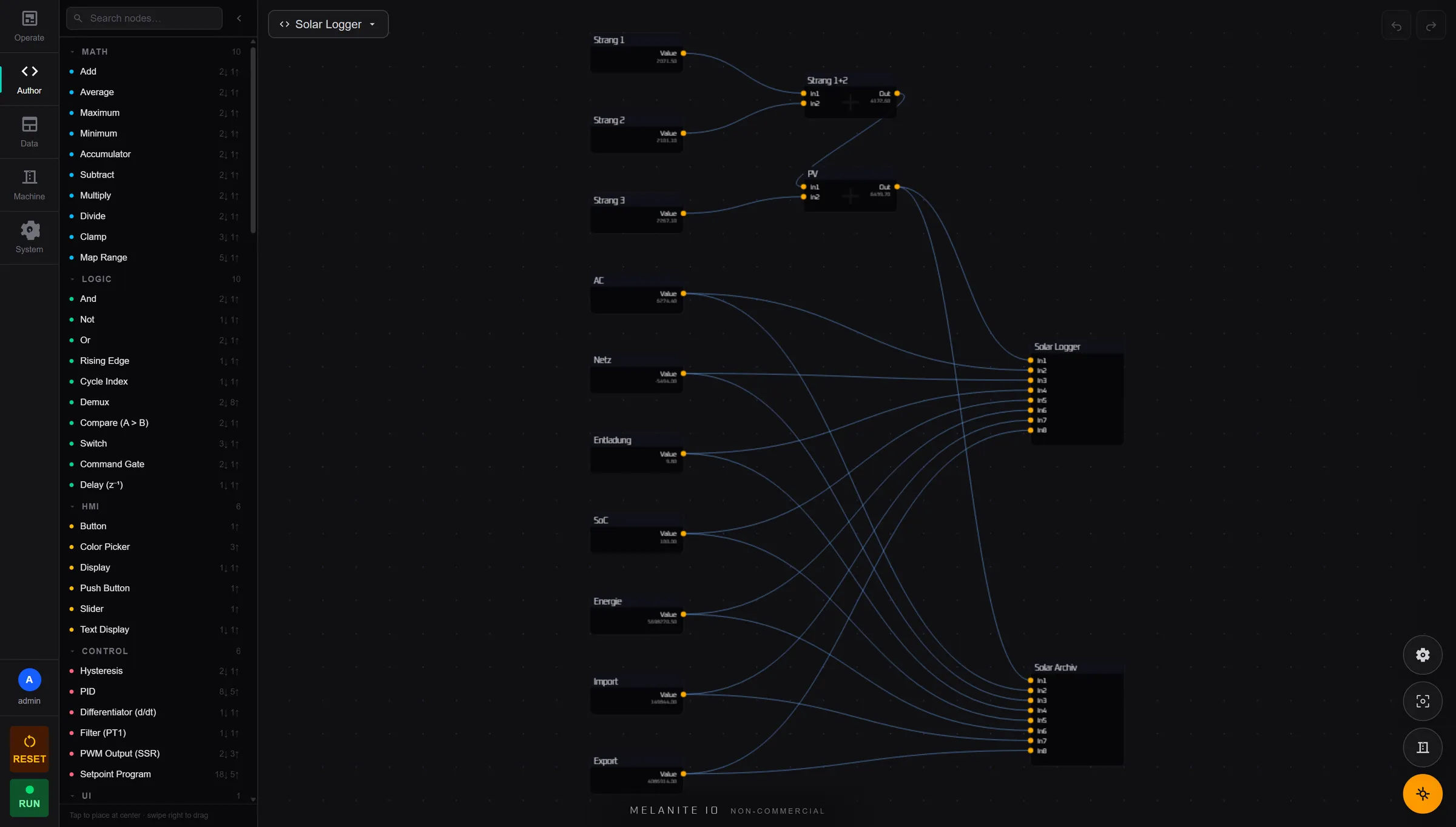Focus the Search nodes input field

(x=144, y=18)
